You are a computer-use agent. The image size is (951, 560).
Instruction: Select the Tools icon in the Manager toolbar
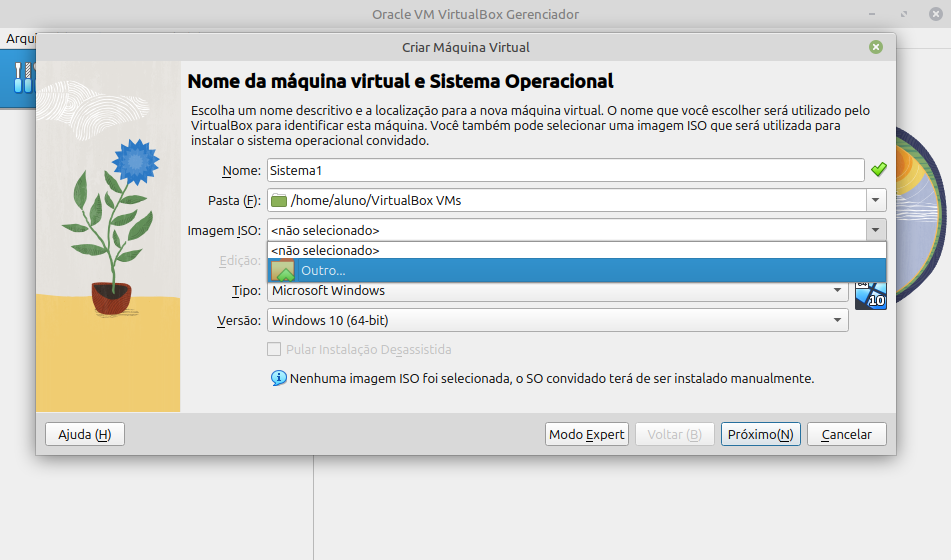(21, 76)
